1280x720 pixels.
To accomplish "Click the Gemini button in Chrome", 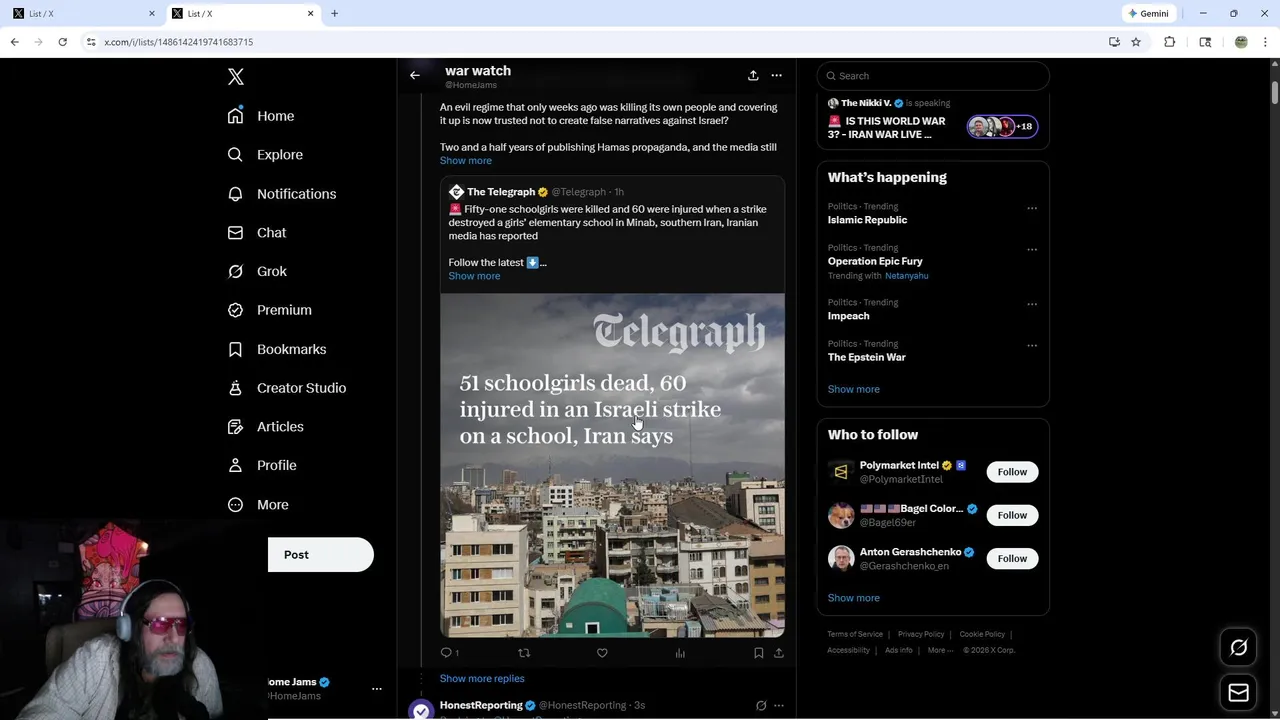I will pos(1148,14).
